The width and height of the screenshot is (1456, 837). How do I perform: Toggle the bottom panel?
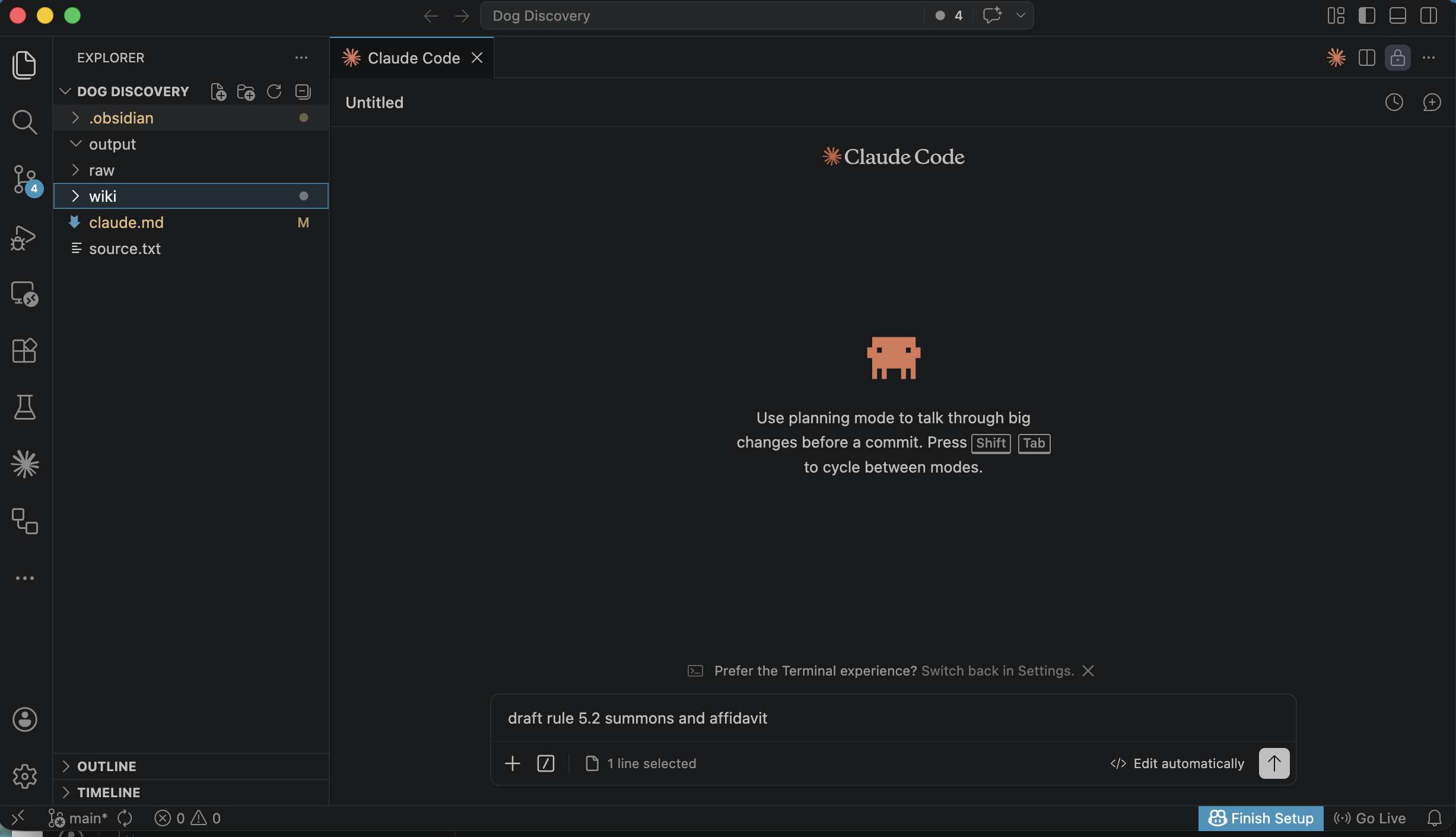1398,15
